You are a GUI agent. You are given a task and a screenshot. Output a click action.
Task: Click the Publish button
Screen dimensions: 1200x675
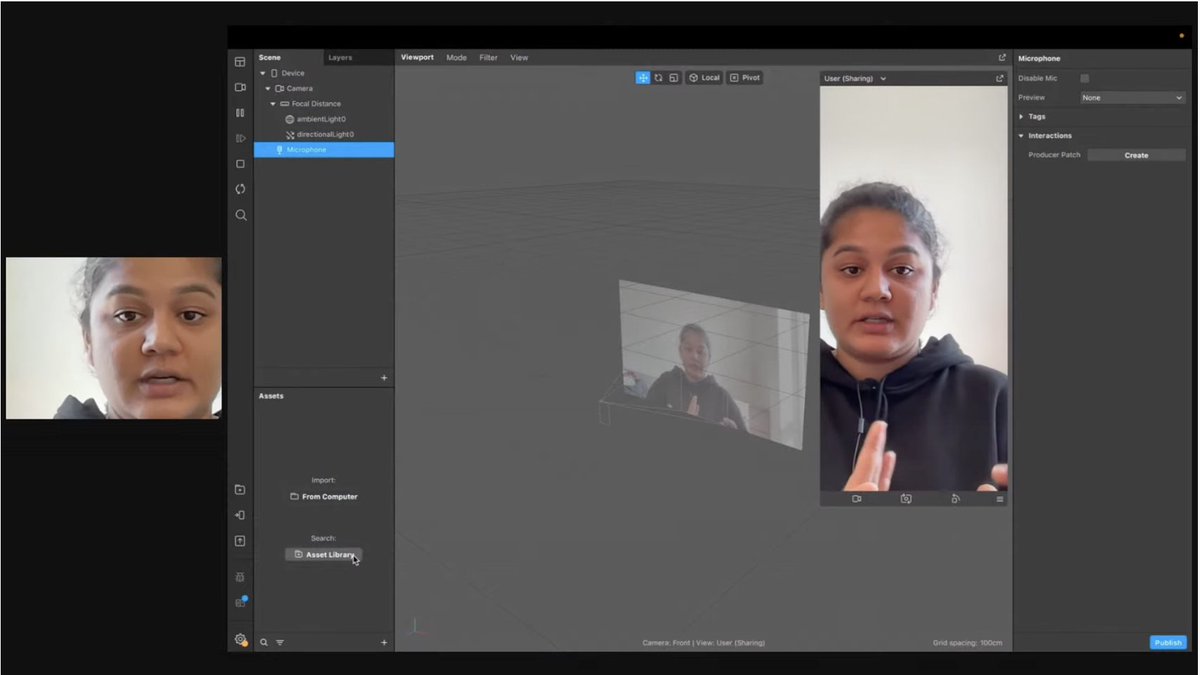point(1168,643)
